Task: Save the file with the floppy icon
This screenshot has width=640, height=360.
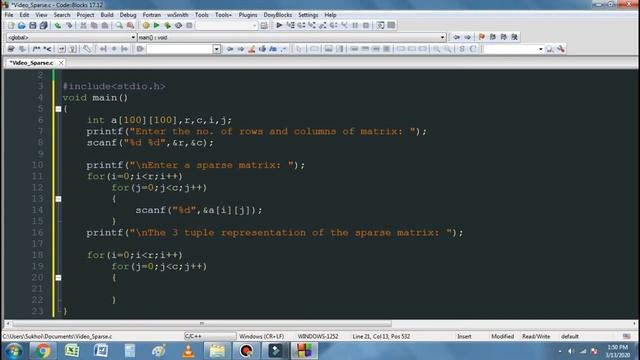Action: click(33, 25)
